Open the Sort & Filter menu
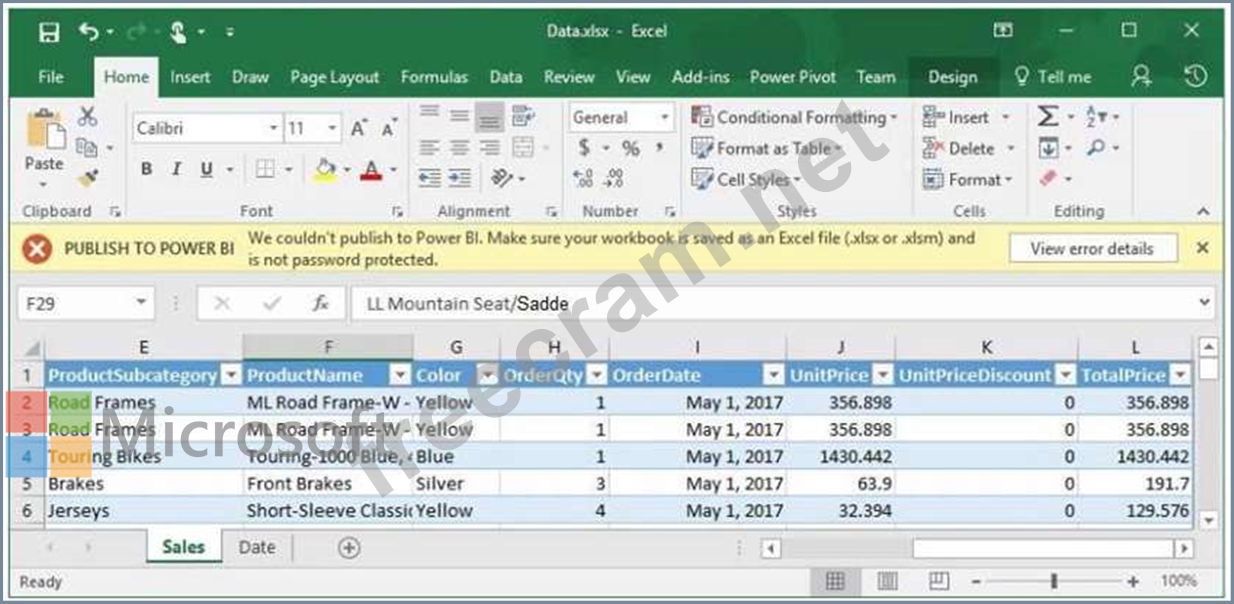The image size is (1234, 604). tap(1095, 117)
